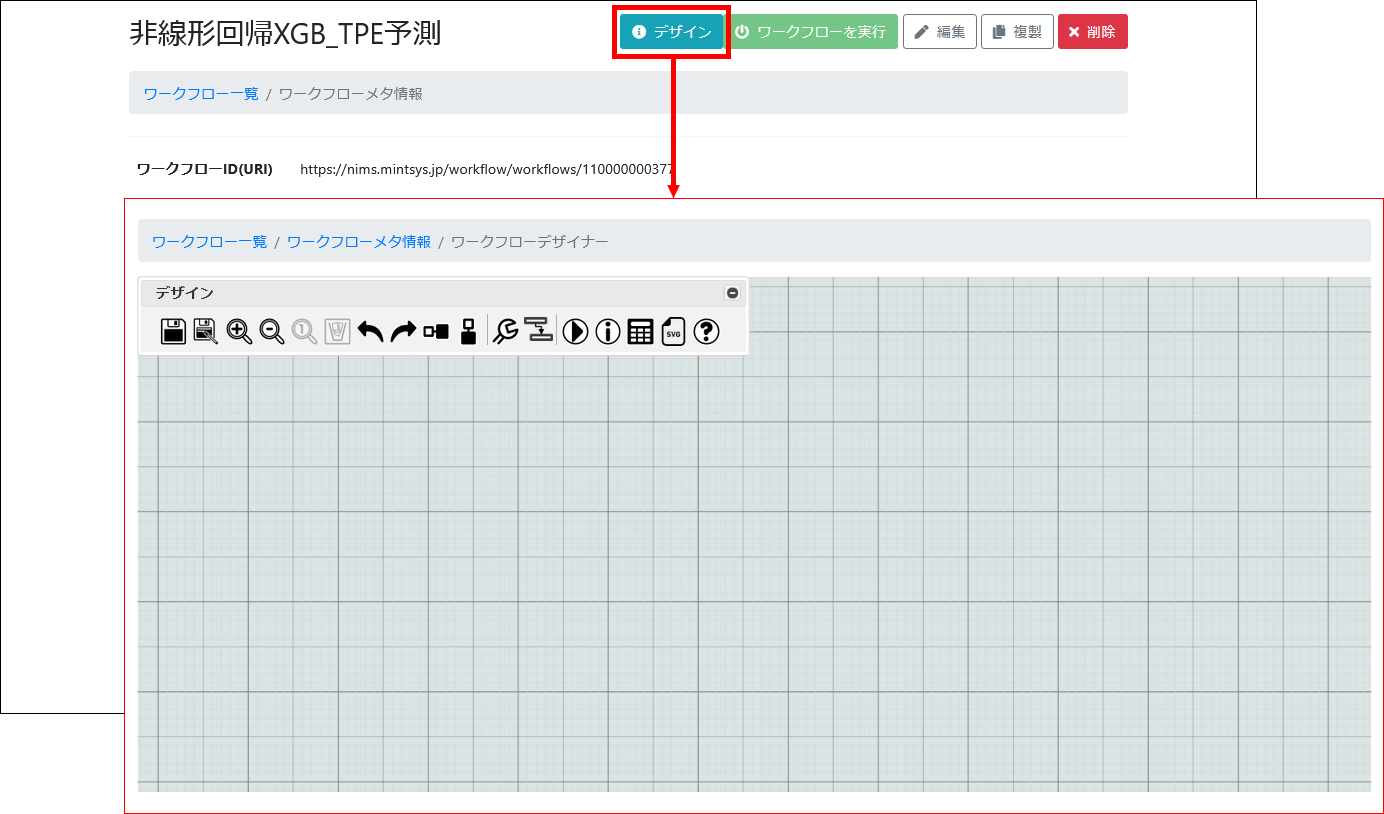Export the workflow as SVG
Image resolution: width=1384 pixels, height=814 pixels.
tap(673, 331)
